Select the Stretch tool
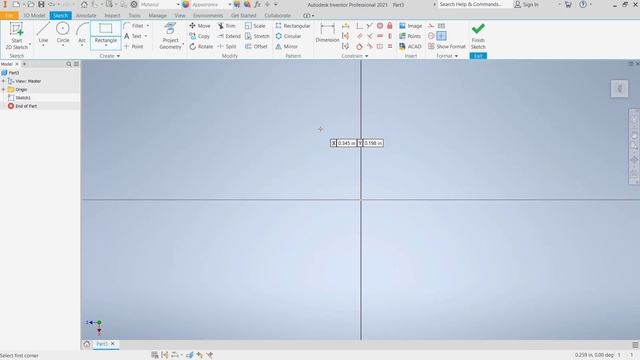Screen dimensions: 640x360 click(x=257, y=36)
